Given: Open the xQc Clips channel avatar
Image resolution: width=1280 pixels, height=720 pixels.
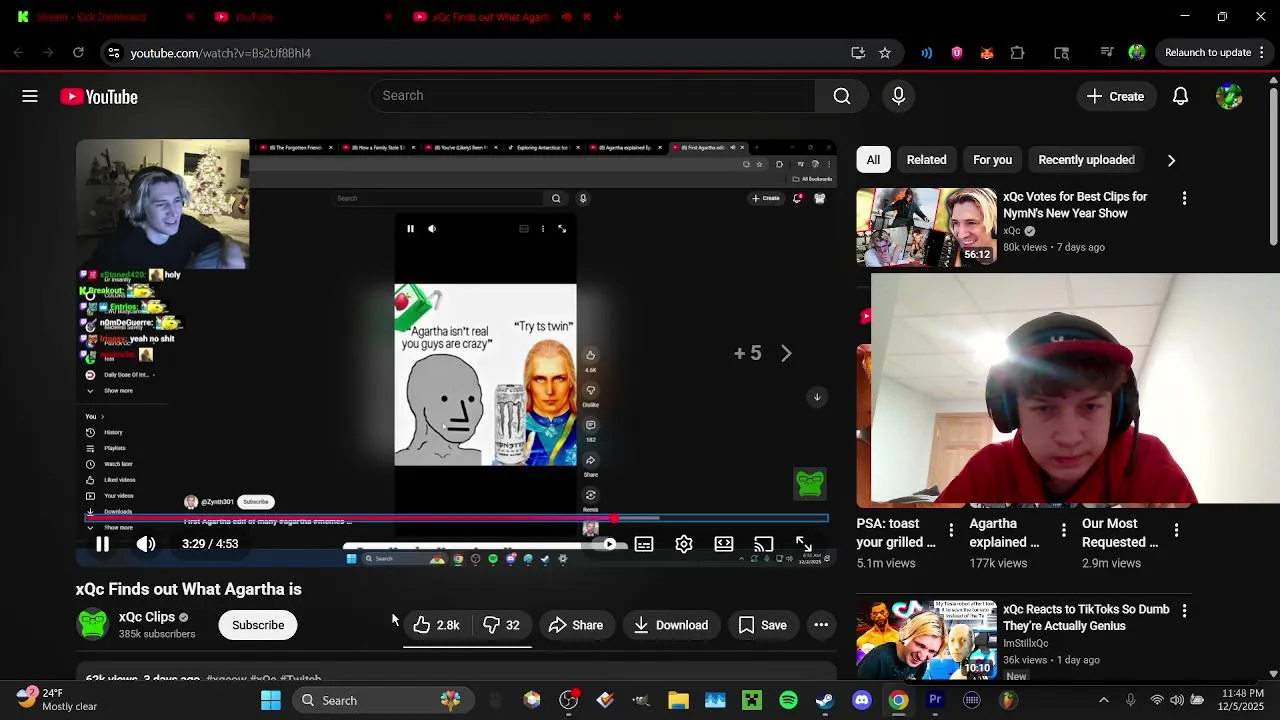Looking at the screenshot, I should point(93,624).
